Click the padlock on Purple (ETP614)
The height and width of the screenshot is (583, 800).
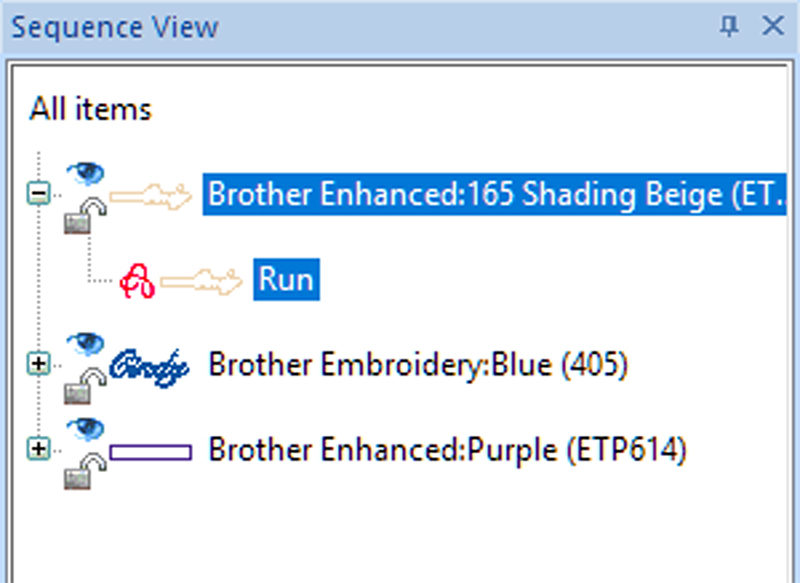[x=80, y=471]
